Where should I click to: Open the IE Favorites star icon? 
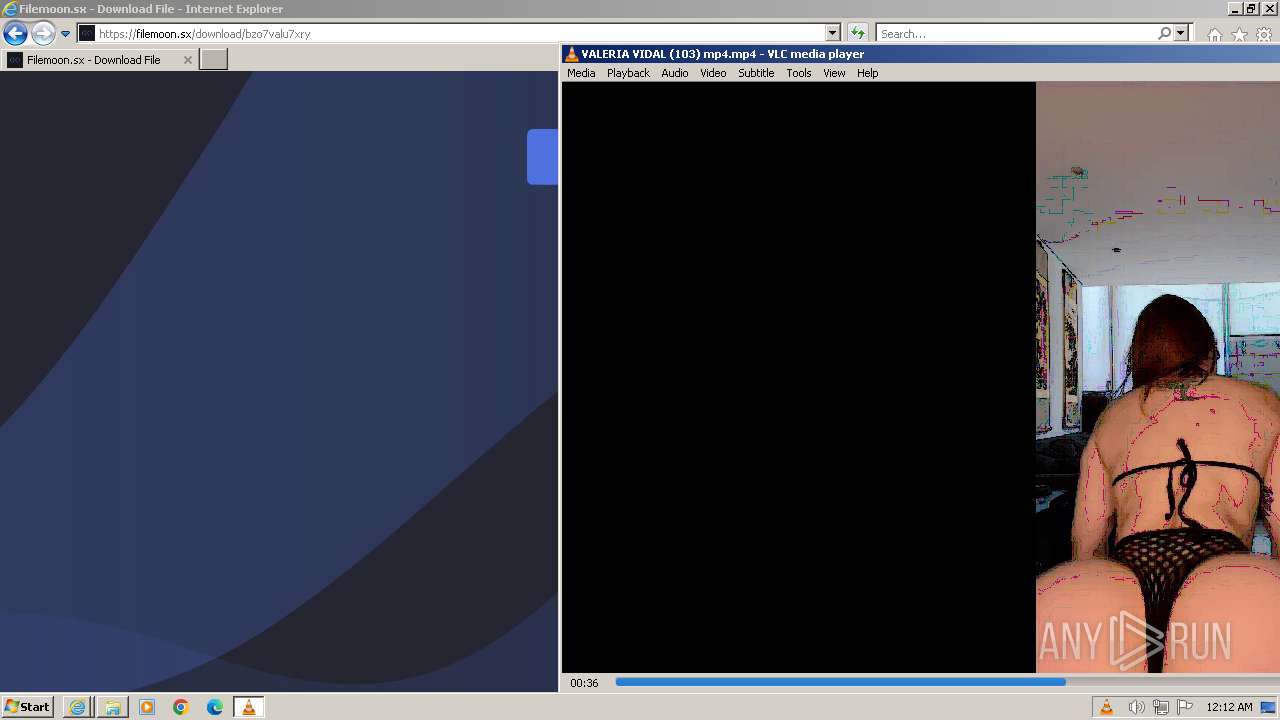click(1239, 35)
